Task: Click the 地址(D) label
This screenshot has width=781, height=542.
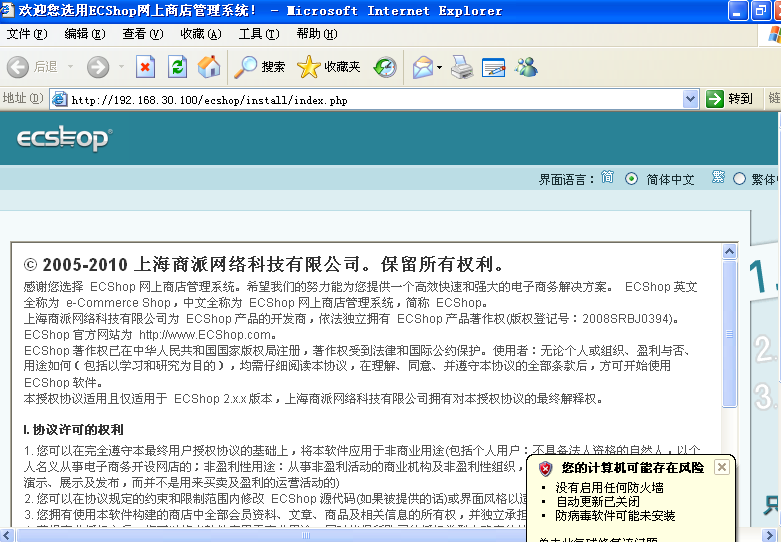Action: [x=23, y=98]
